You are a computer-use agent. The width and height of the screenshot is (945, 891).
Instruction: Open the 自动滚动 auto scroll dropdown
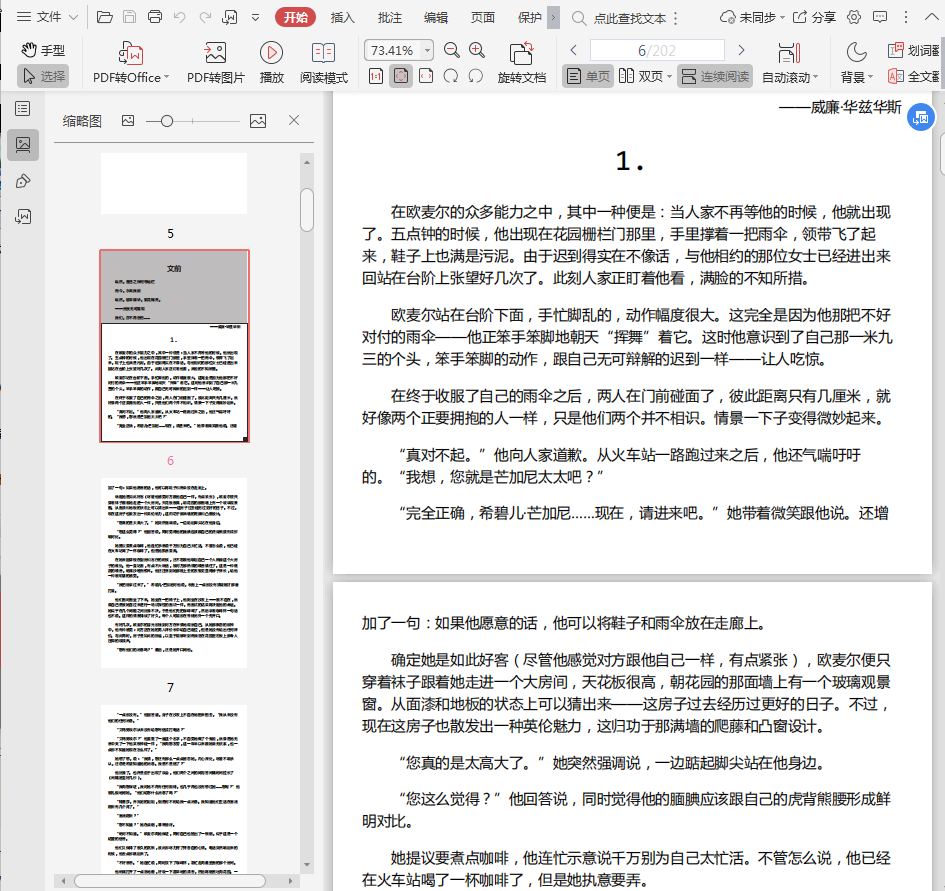pyautogui.click(x=790, y=62)
